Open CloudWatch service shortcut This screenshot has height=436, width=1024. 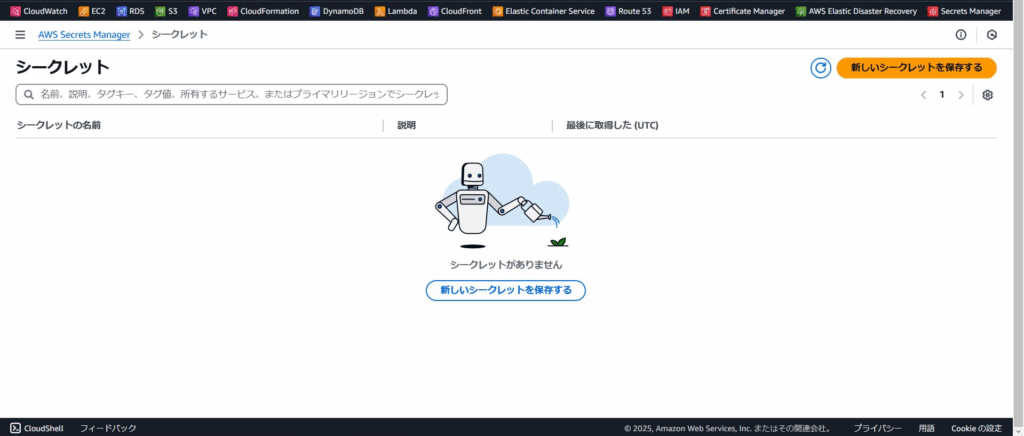click(38, 11)
